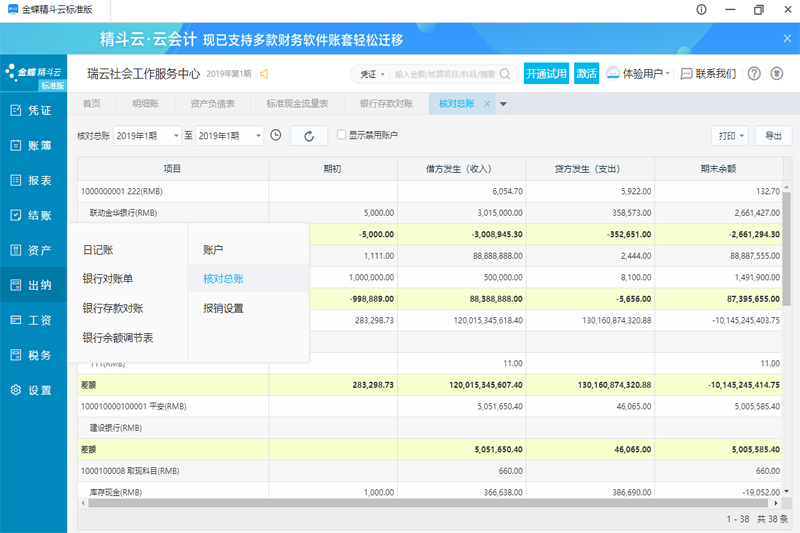The height and width of the screenshot is (533, 800).
Task: Expand the tab list overflow arrow
Action: pos(503,104)
